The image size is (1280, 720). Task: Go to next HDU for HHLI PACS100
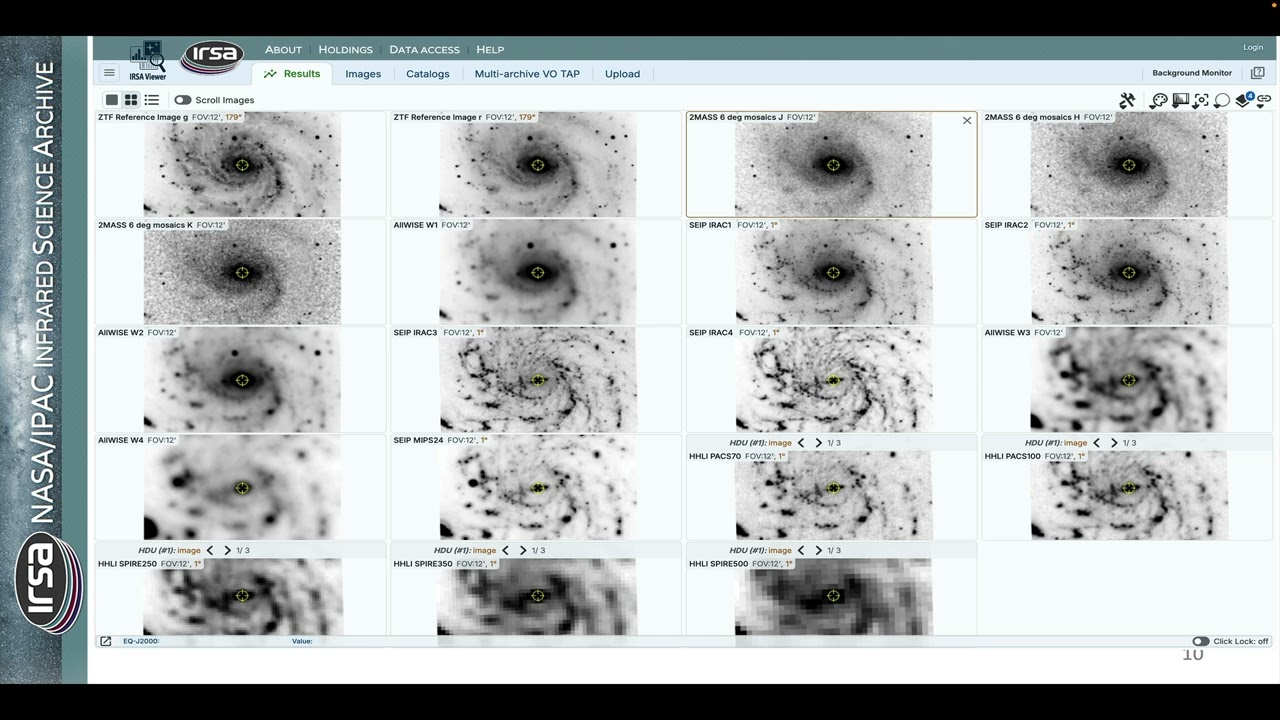tap(1114, 443)
